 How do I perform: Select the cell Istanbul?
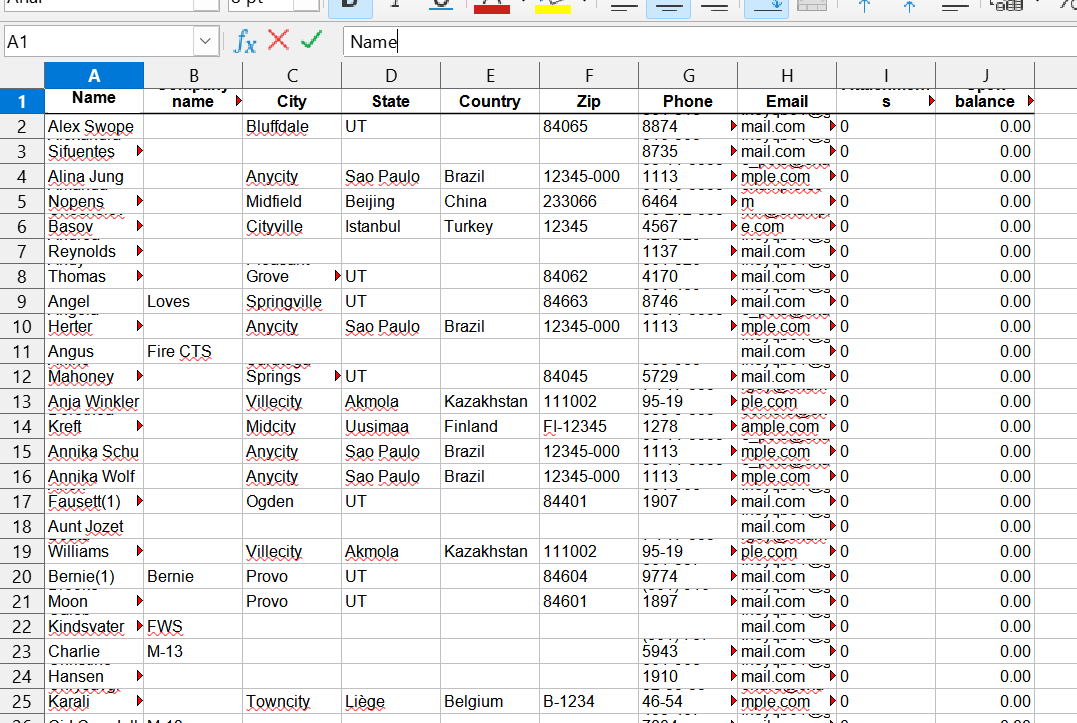(391, 227)
